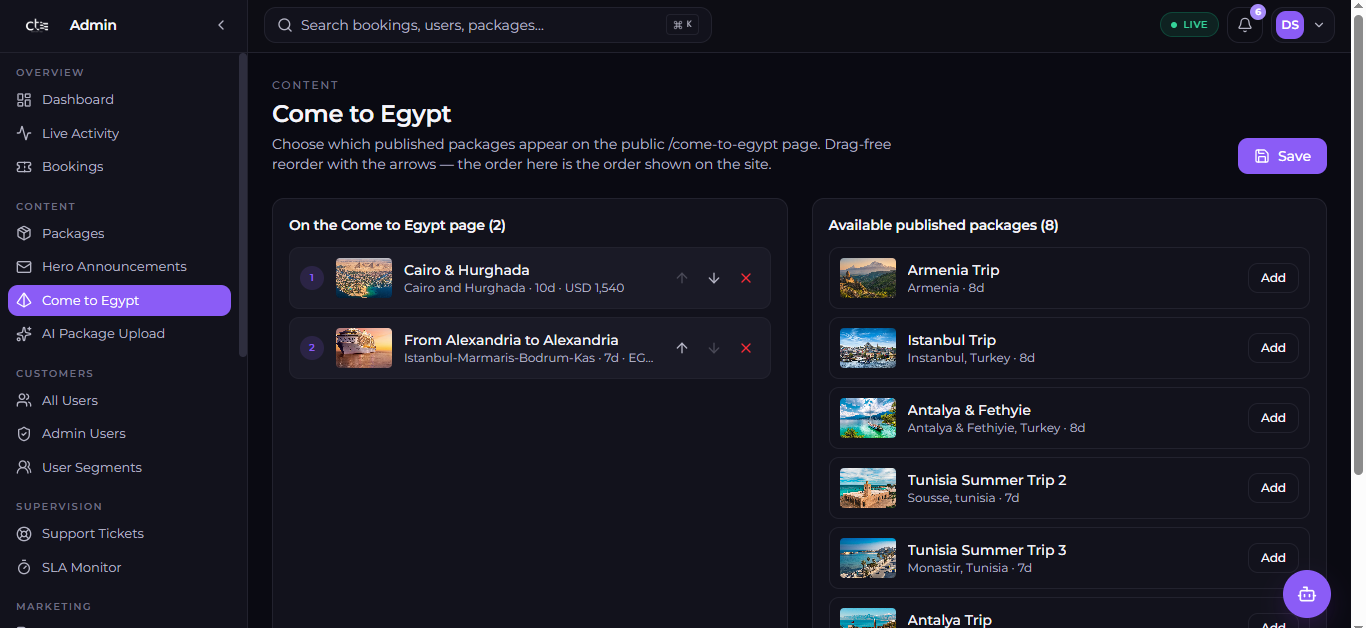Click the search bookings input field
1366x628 pixels.
pyautogui.click(x=488, y=25)
